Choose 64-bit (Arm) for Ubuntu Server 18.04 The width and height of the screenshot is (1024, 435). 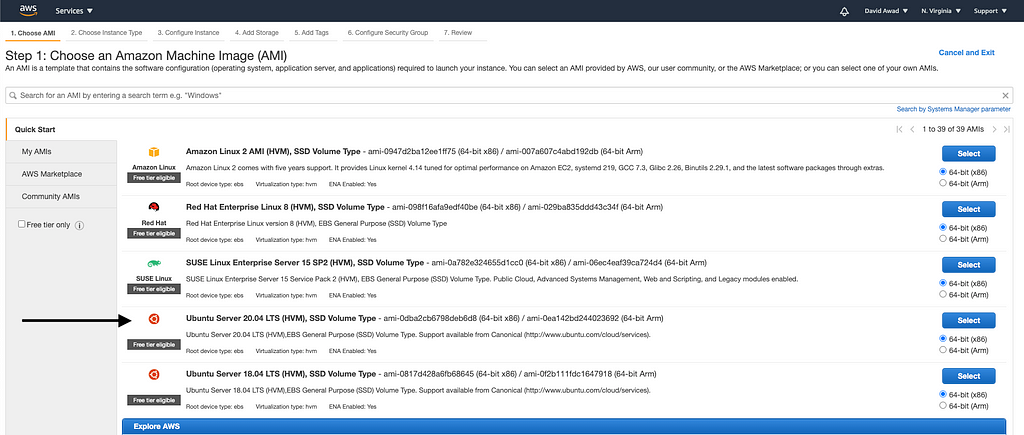click(942, 405)
